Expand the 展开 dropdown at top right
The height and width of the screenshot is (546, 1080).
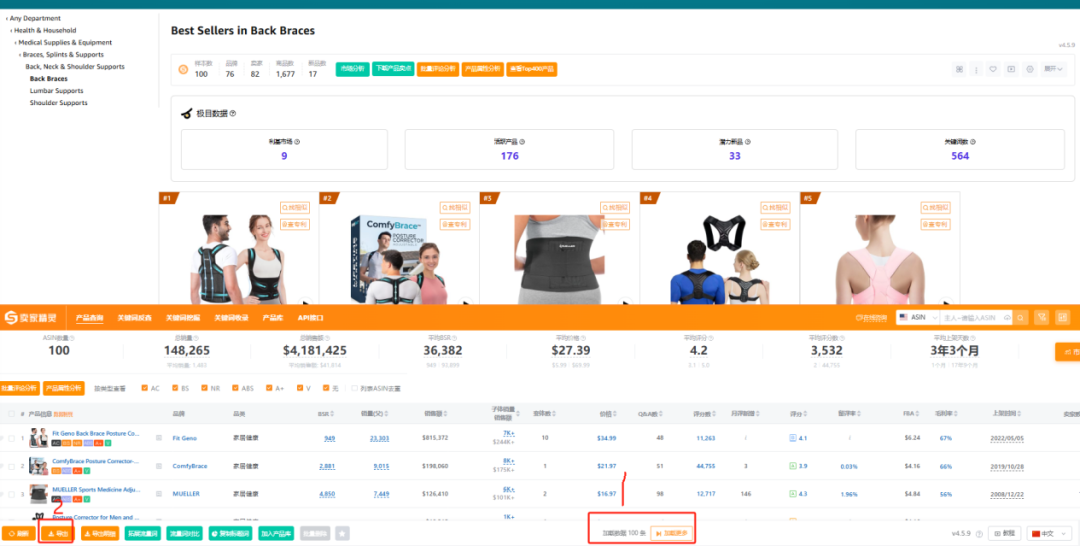tap(1053, 69)
